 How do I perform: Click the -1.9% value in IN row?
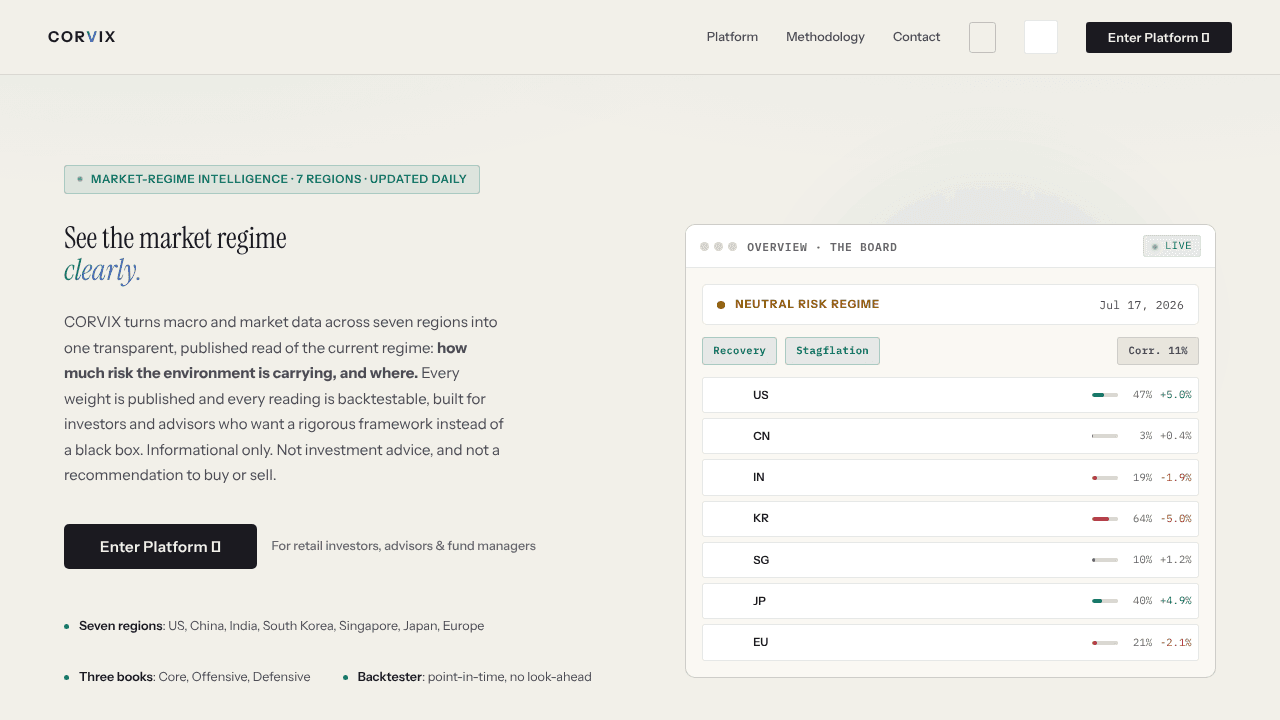(1175, 477)
